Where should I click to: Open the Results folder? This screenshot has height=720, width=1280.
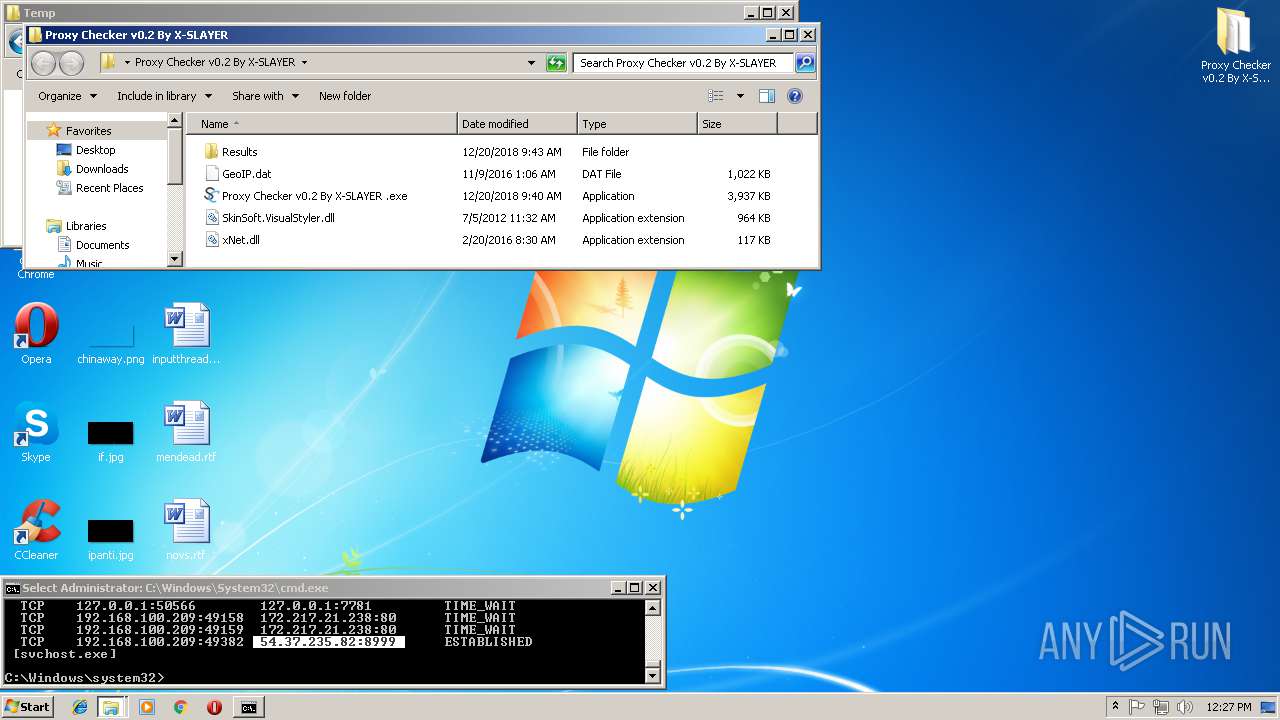click(239, 152)
